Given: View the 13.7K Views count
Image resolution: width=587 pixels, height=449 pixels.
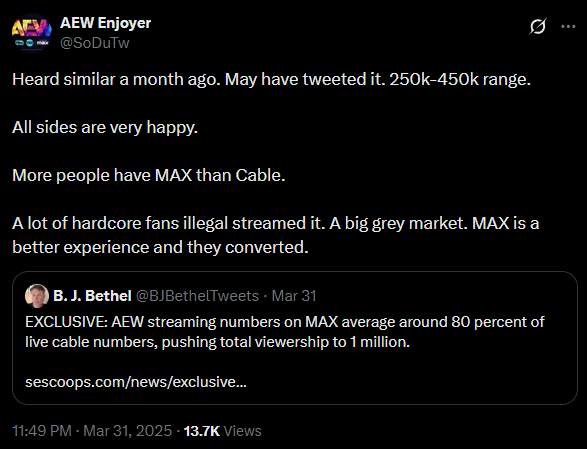Looking at the screenshot, I should [x=222, y=431].
